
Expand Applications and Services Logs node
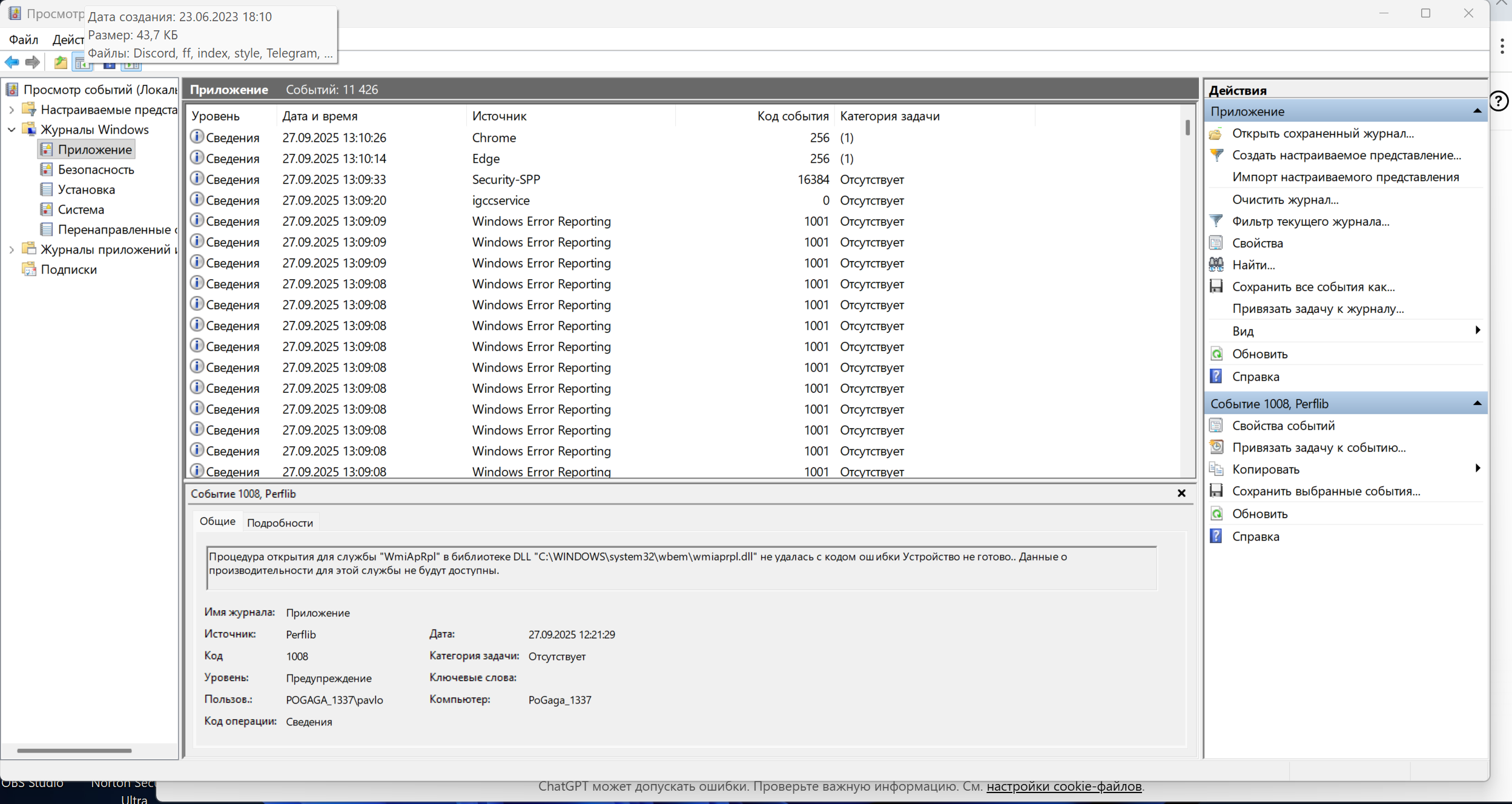pos(12,249)
